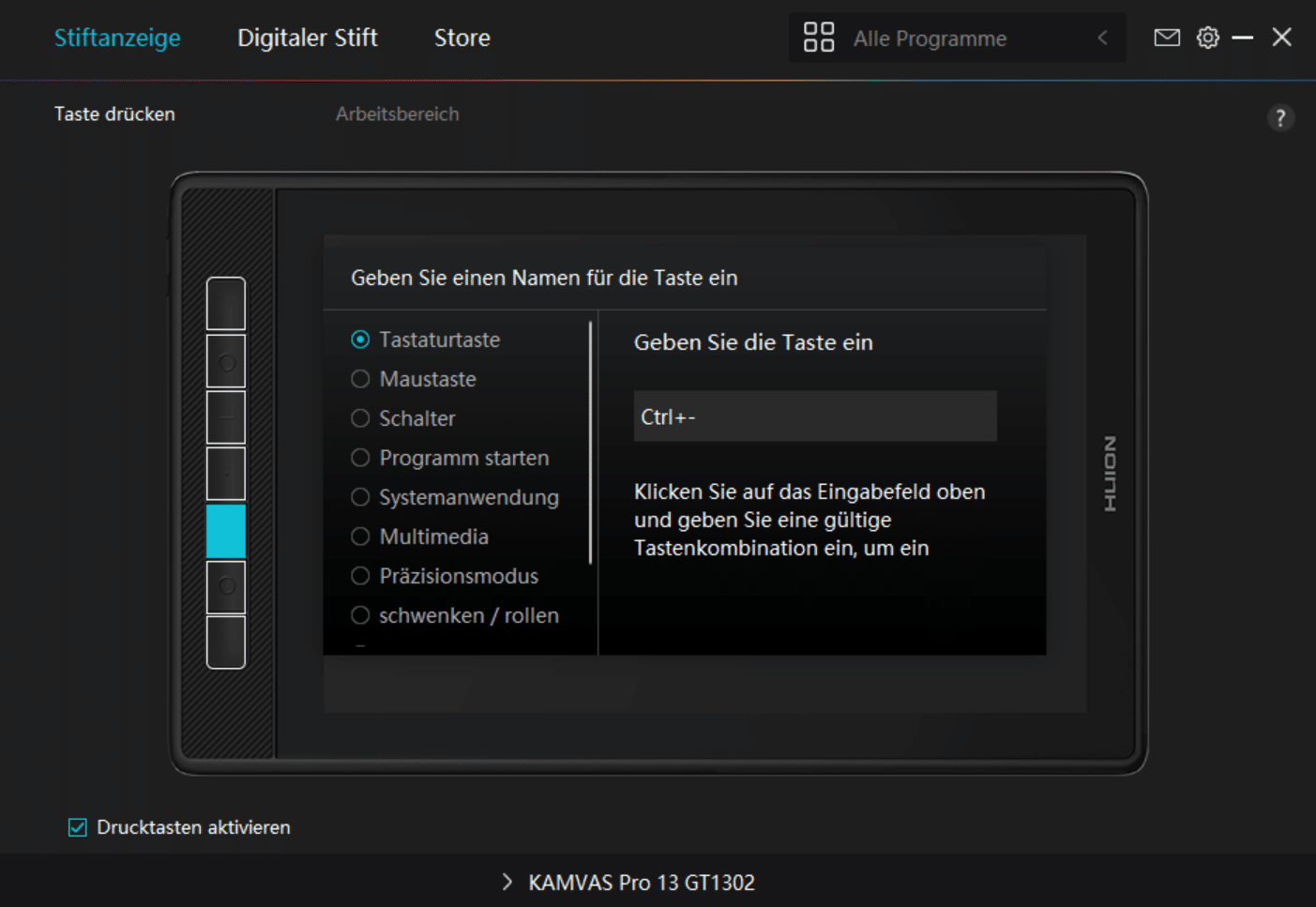1316x907 pixels.
Task: Expand the Alle Programme dropdown arrow
Action: [1102, 38]
